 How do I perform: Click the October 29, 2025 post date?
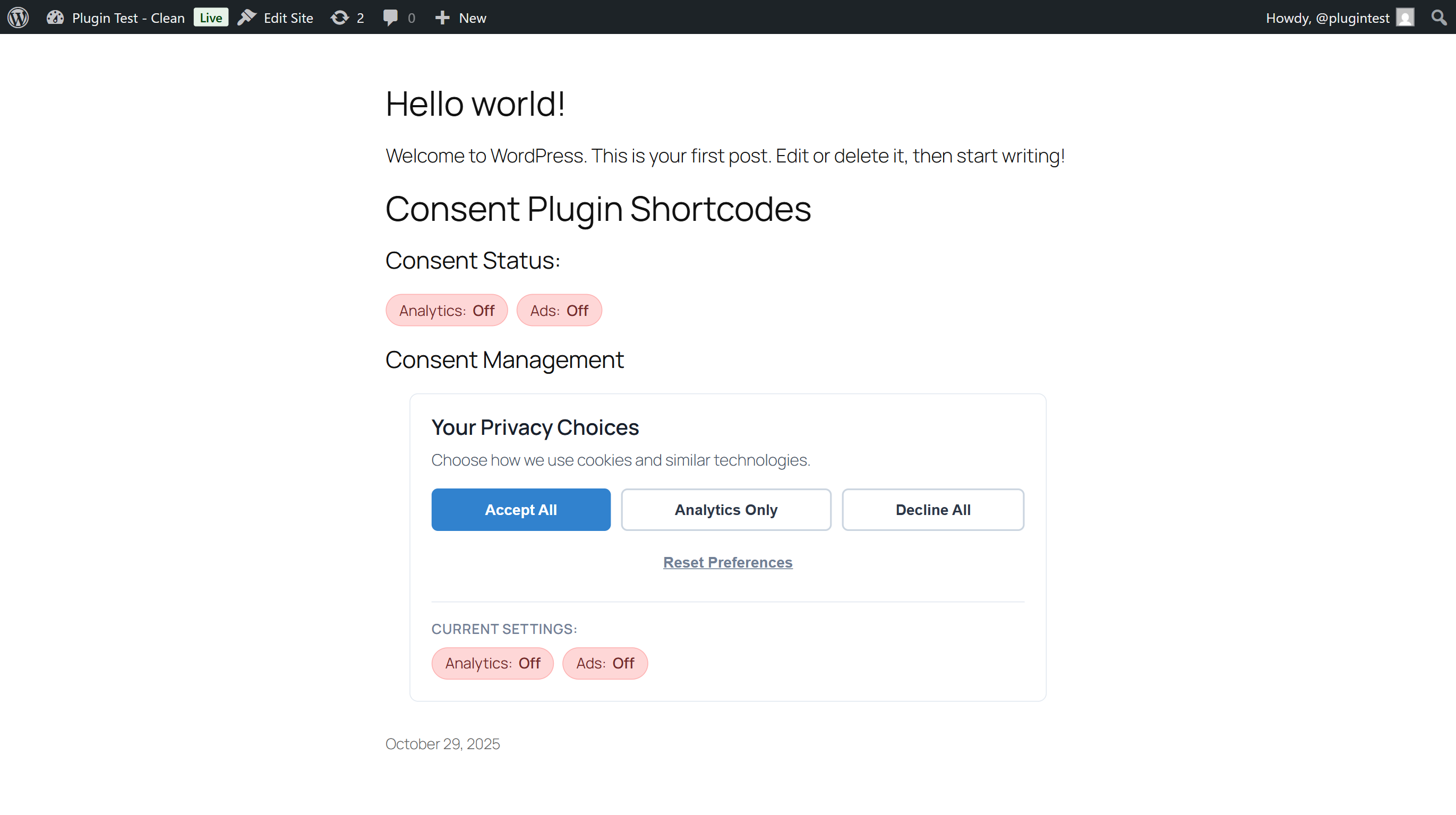coord(442,744)
